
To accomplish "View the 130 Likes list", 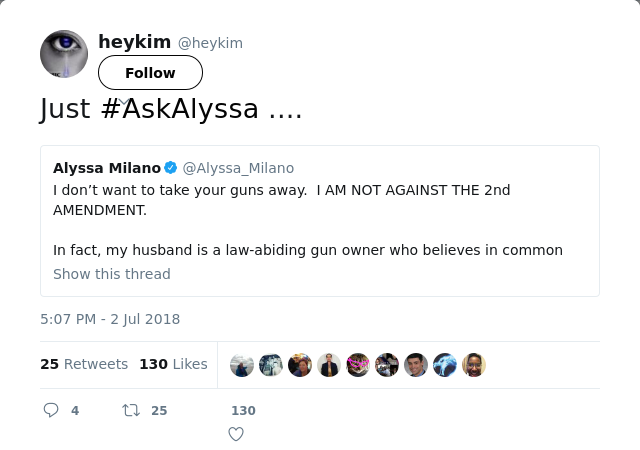I will tap(173, 364).
